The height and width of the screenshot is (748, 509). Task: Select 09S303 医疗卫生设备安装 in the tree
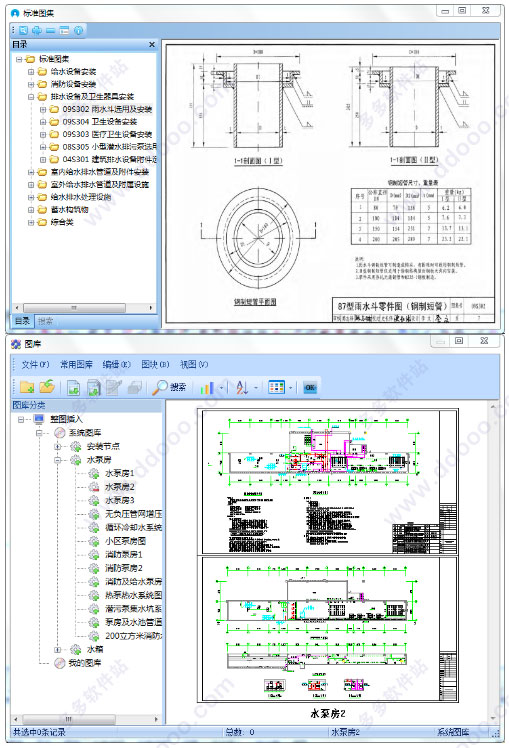[x=107, y=134]
